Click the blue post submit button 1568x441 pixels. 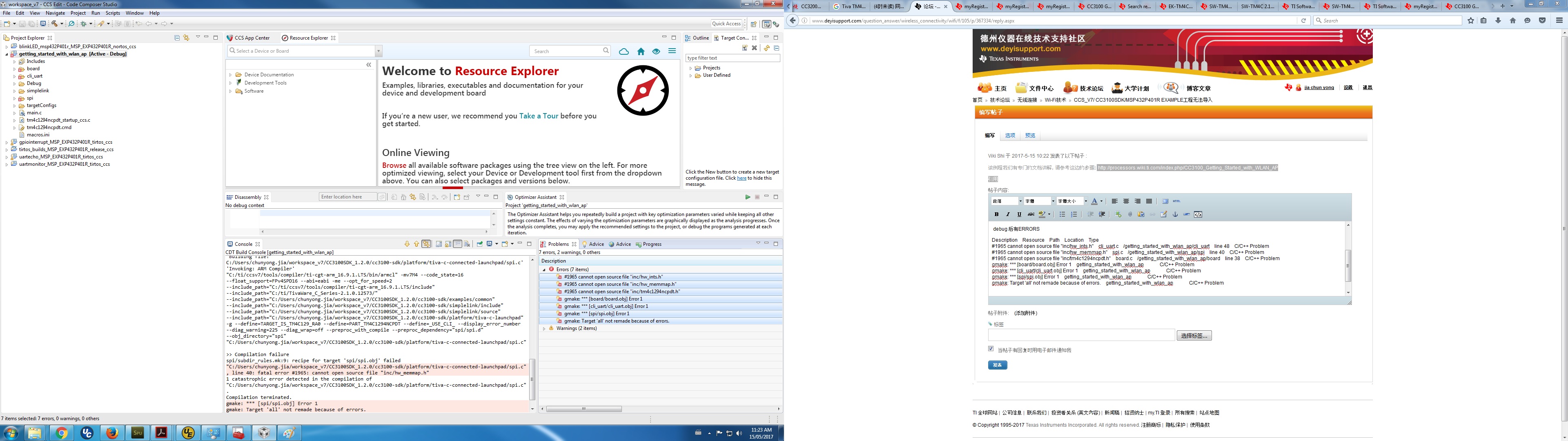[x=997, y=365]
